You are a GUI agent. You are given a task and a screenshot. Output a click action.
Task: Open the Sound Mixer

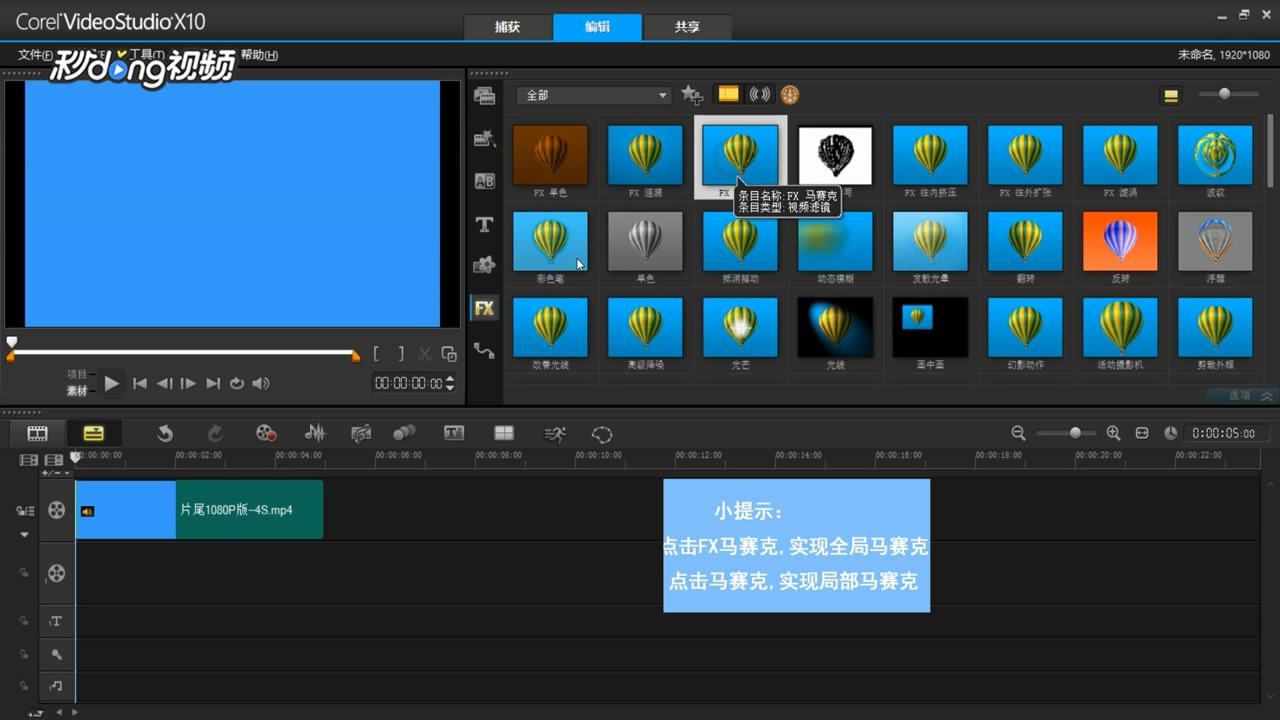[315, 433]
